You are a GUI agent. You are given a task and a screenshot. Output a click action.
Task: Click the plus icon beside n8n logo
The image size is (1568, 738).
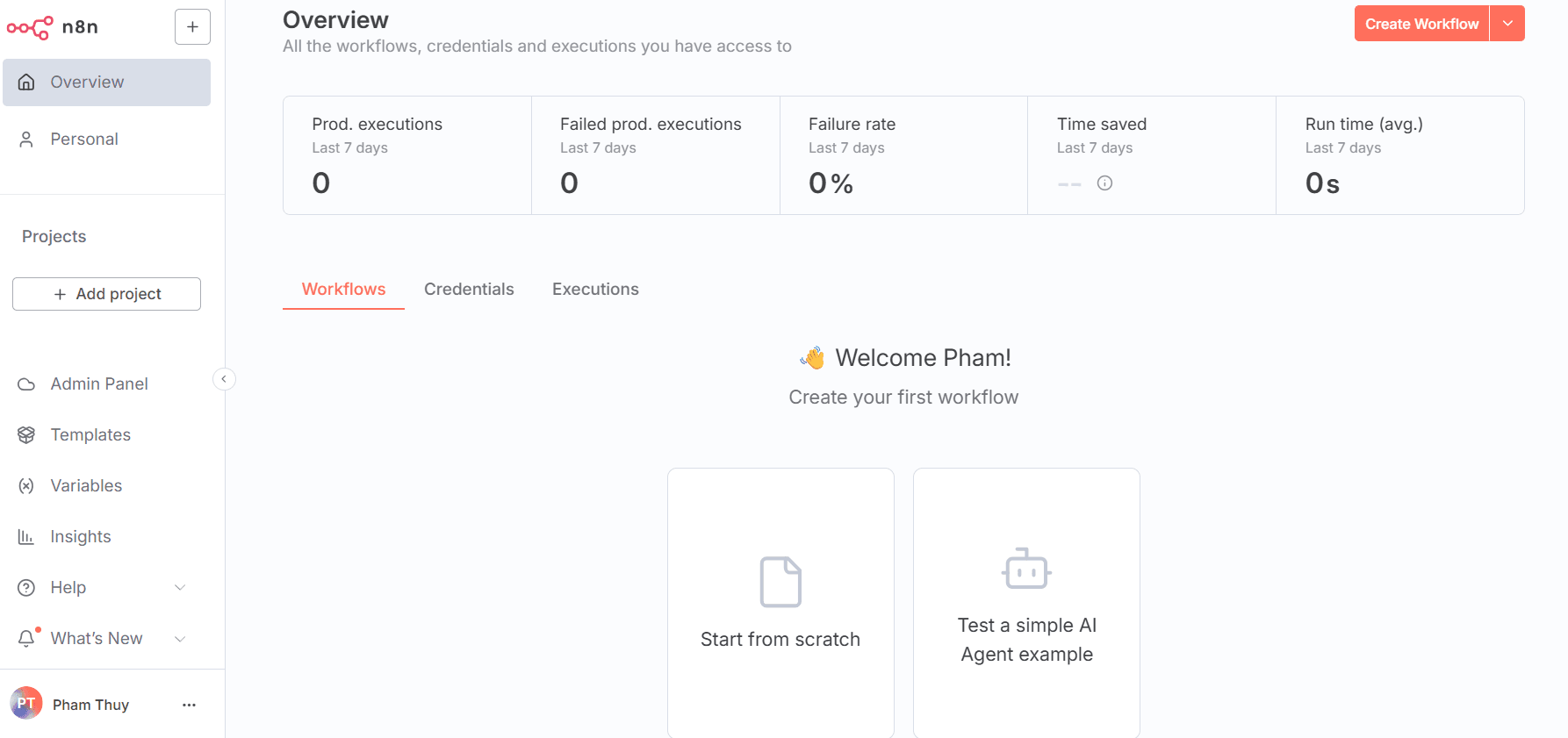pyautogui.click(x=192, y=27)
